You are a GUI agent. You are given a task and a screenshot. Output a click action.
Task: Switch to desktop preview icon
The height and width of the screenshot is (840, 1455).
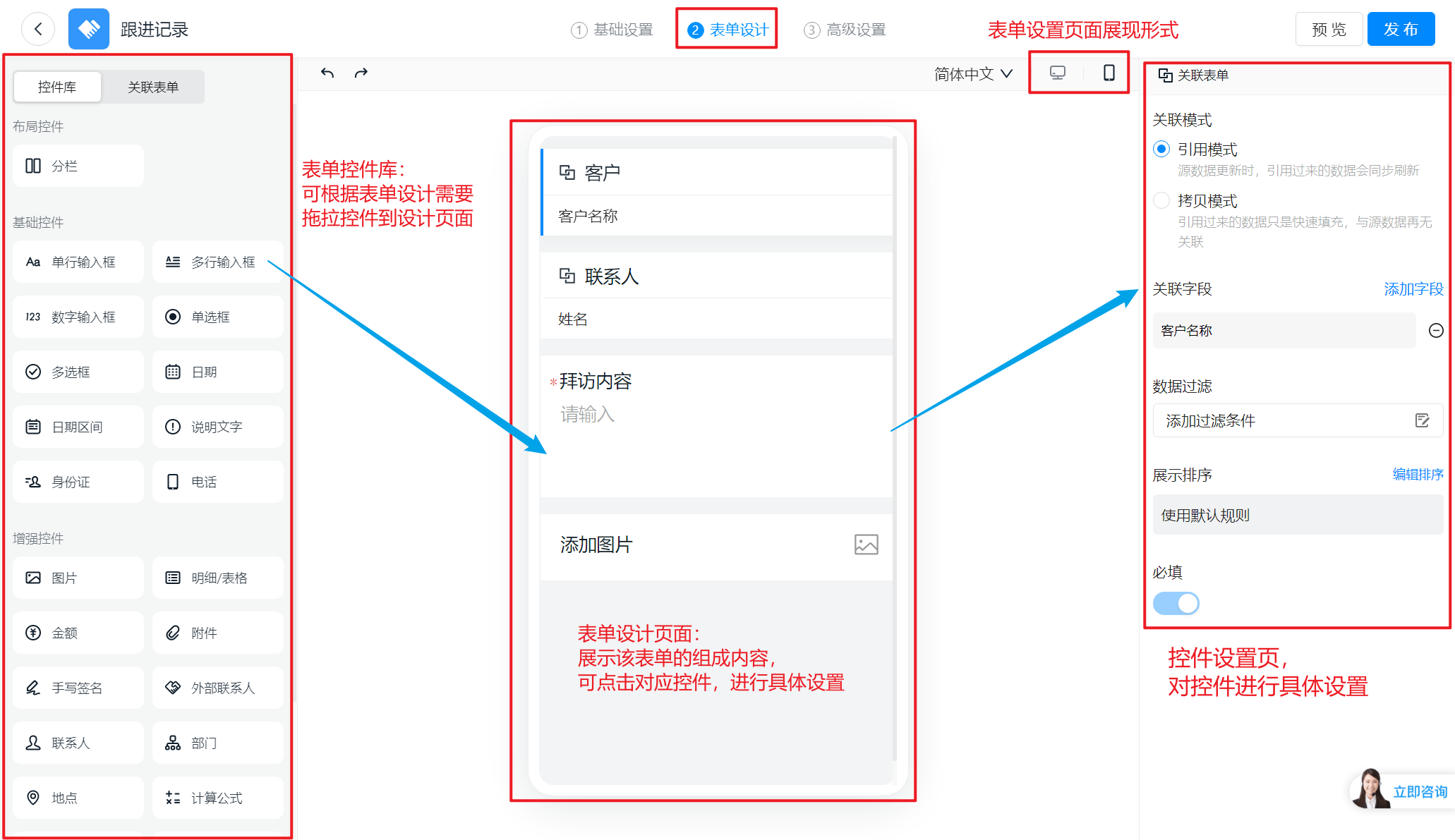click(1057, 73)
